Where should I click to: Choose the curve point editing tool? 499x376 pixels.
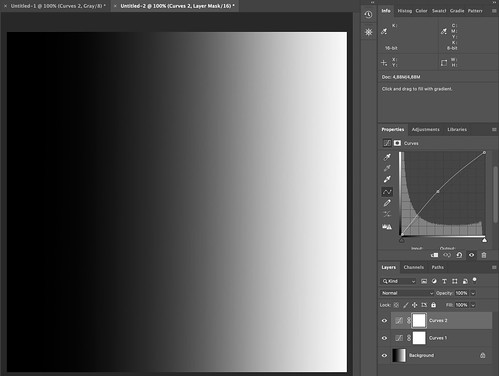[387, 192]
